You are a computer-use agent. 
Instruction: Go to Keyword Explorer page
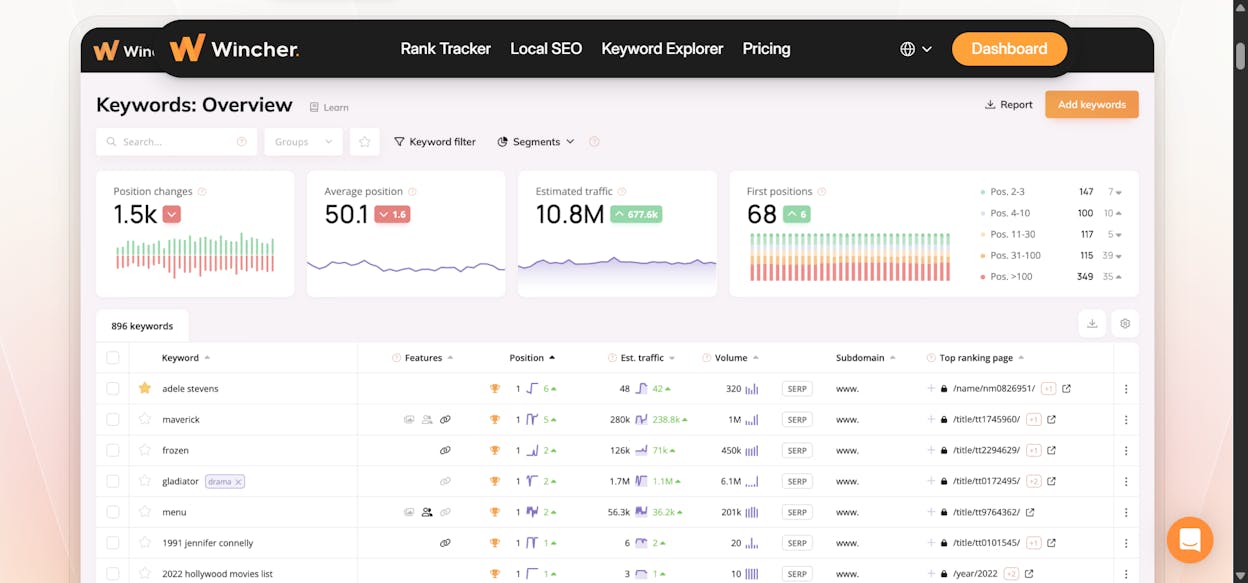(x=662, y=48)
